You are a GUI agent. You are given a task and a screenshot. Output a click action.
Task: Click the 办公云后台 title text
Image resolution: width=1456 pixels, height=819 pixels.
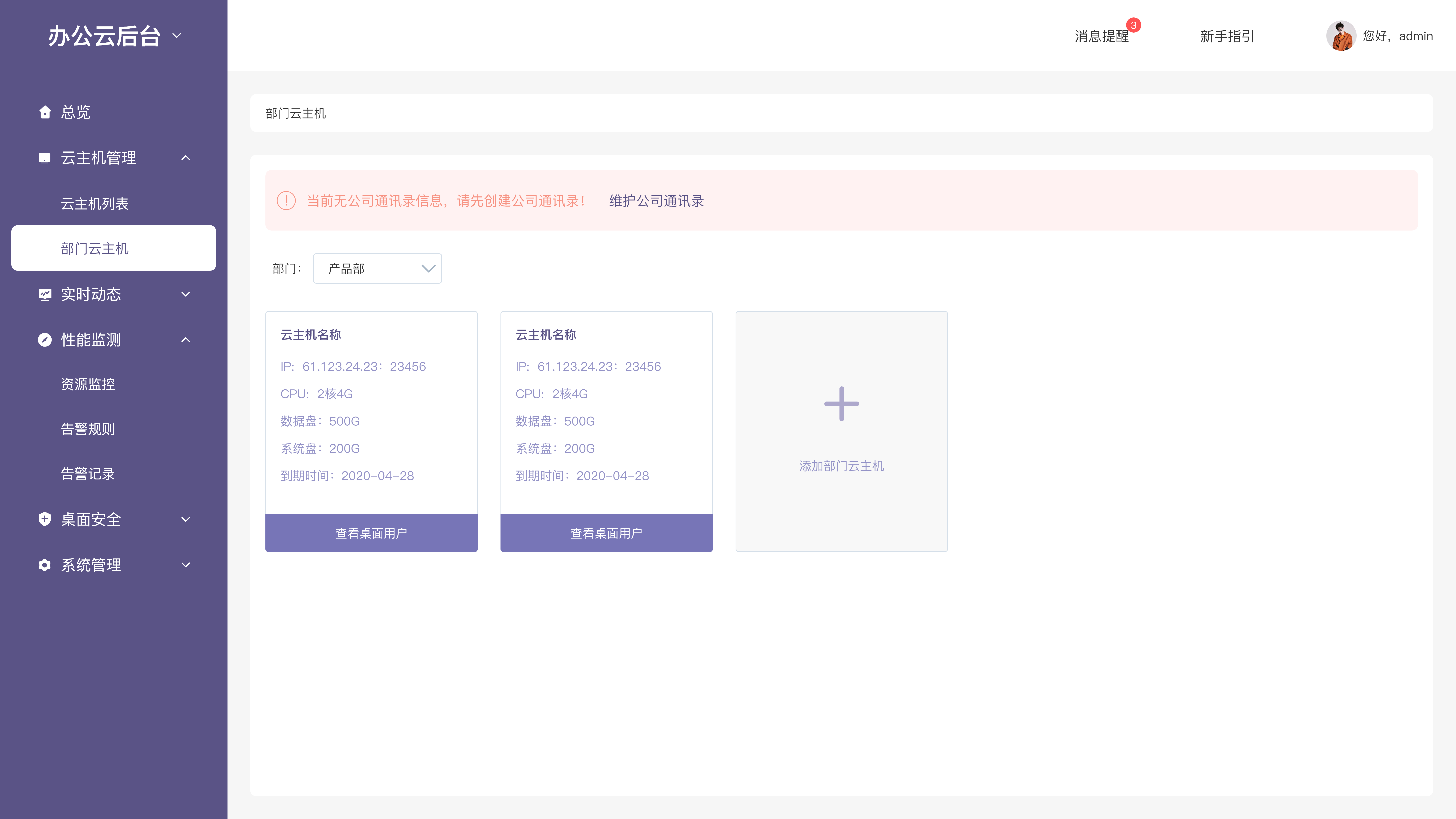pos(105,36)
